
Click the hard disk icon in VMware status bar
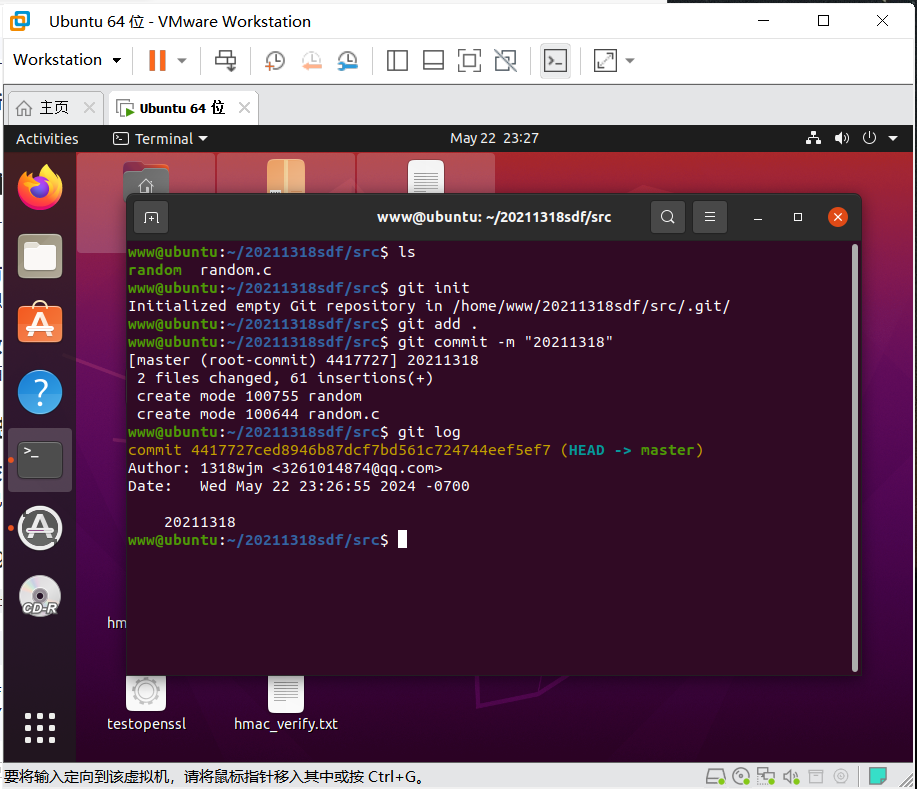tap(715, 777)
